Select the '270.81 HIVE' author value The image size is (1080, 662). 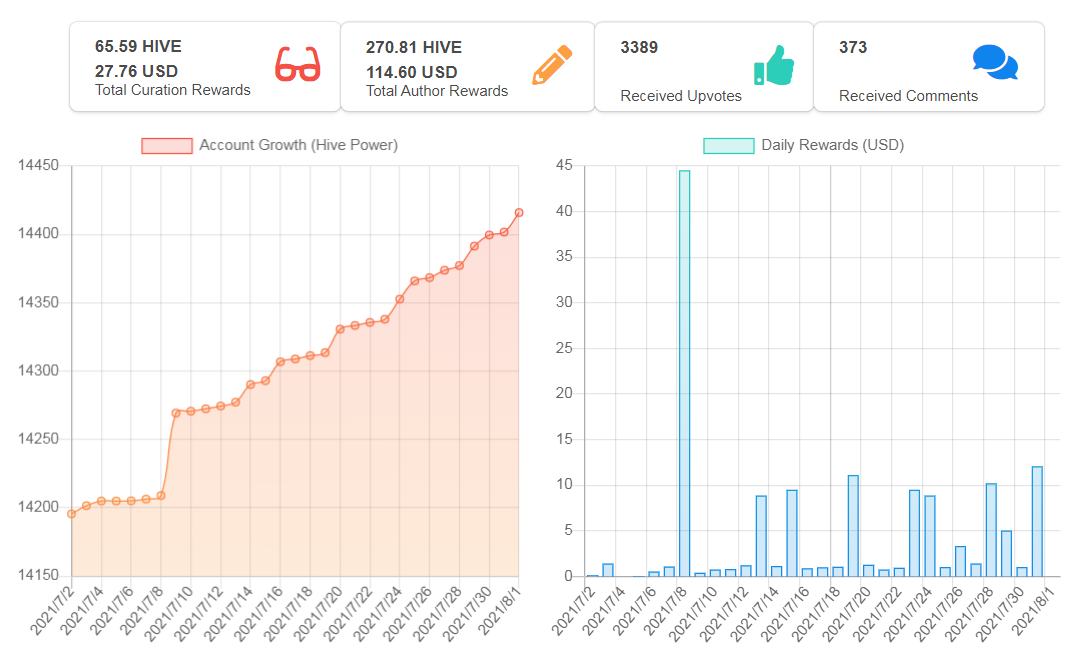(414, 47)
